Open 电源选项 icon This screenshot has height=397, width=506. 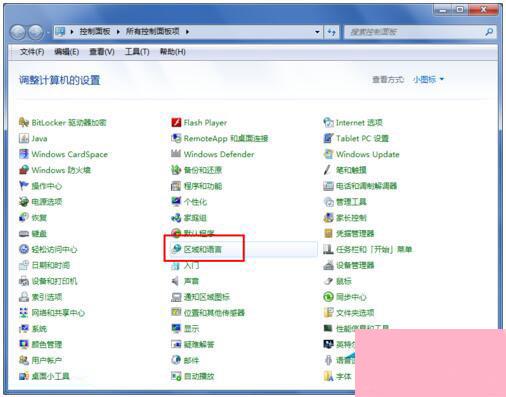(24, 201)
